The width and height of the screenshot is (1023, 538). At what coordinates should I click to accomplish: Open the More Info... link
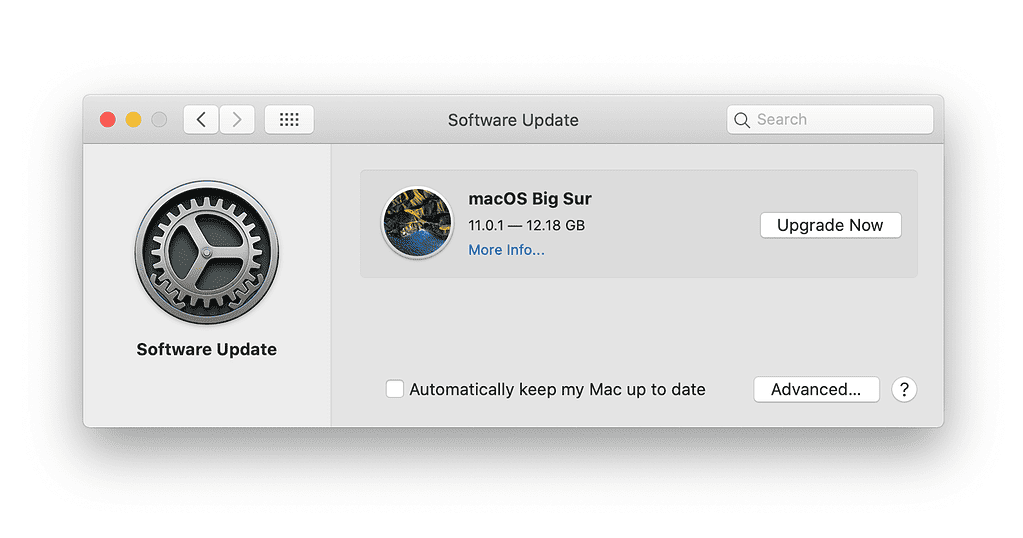(x=506, y=250)
